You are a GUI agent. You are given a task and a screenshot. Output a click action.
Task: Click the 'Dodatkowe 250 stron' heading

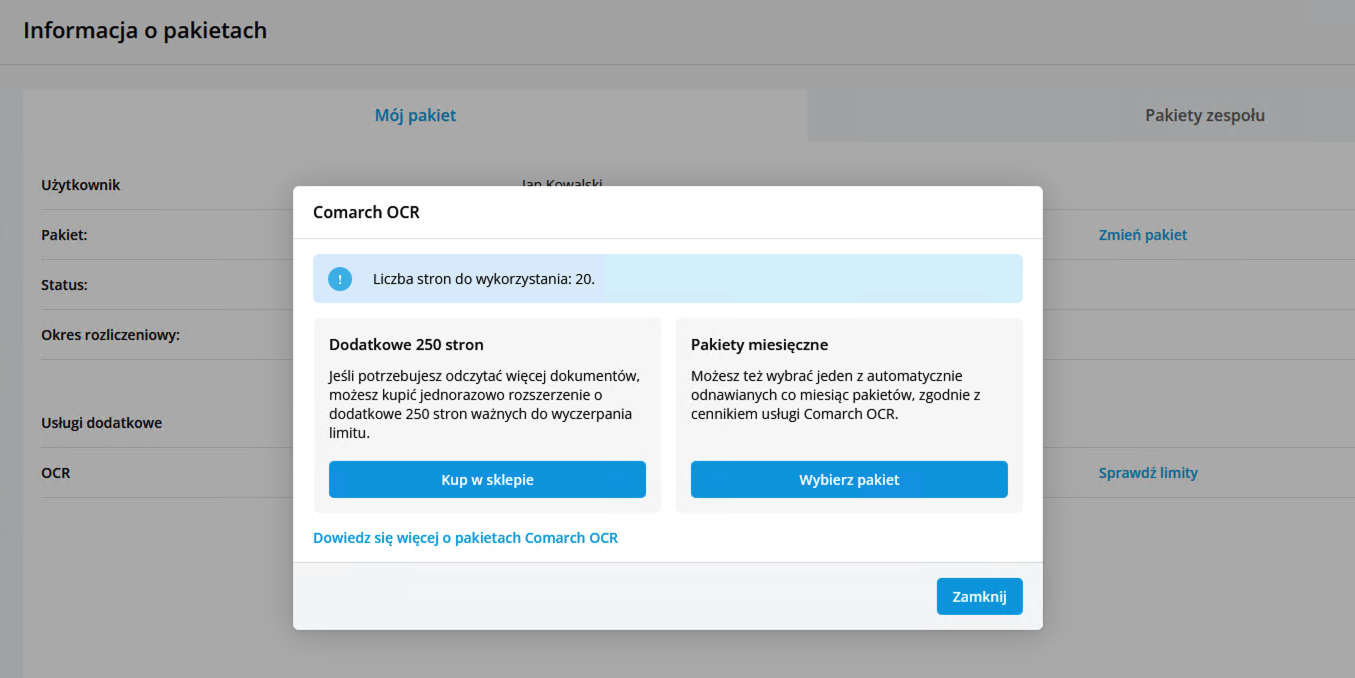[406, 345]
